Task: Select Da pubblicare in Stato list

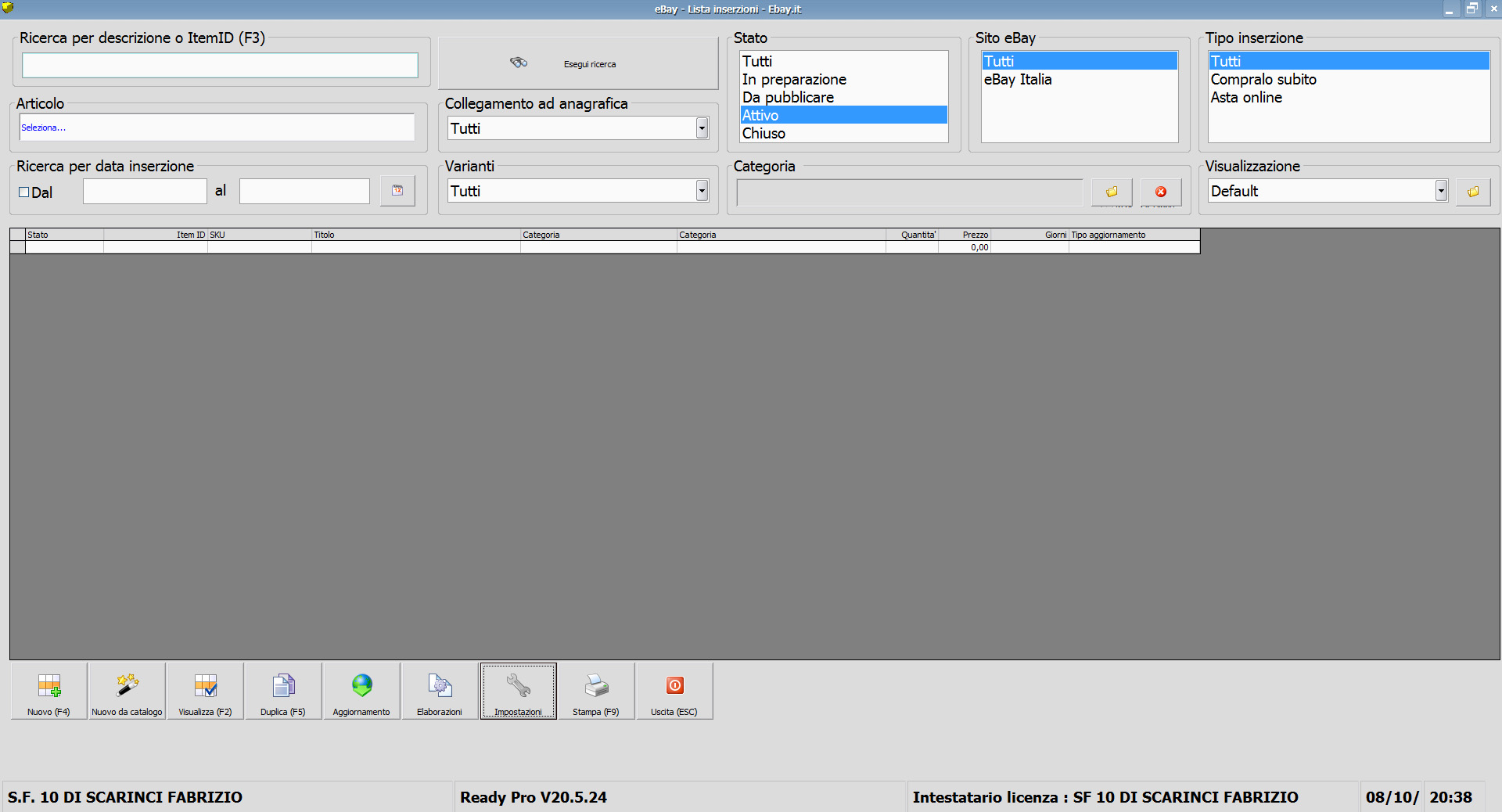Action: pos(844,97)
